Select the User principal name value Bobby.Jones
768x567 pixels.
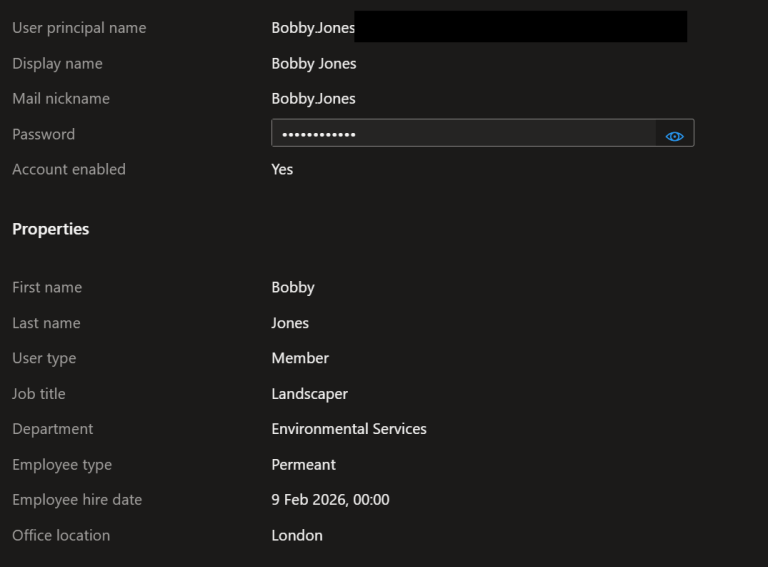point(313,28)
